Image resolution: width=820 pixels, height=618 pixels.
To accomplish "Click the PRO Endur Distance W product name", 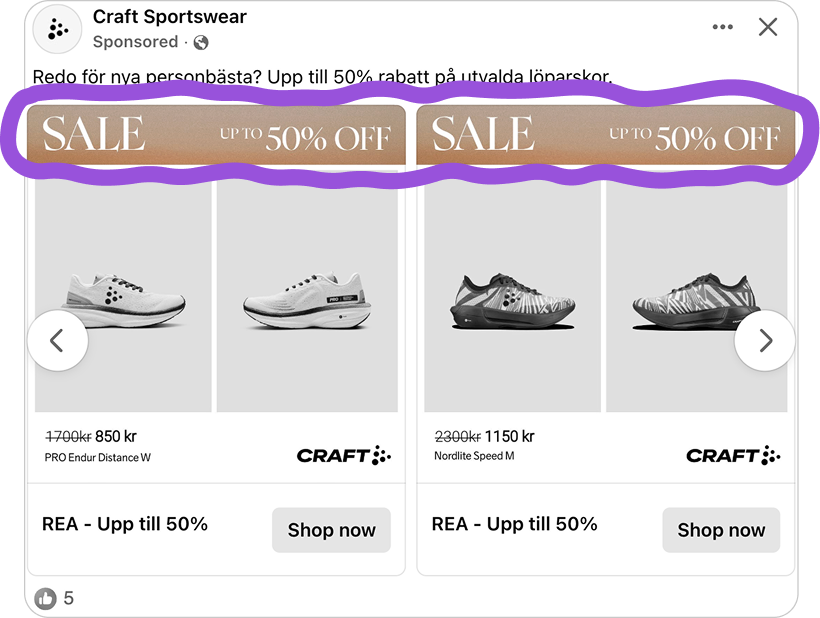I will coord(98,457).
